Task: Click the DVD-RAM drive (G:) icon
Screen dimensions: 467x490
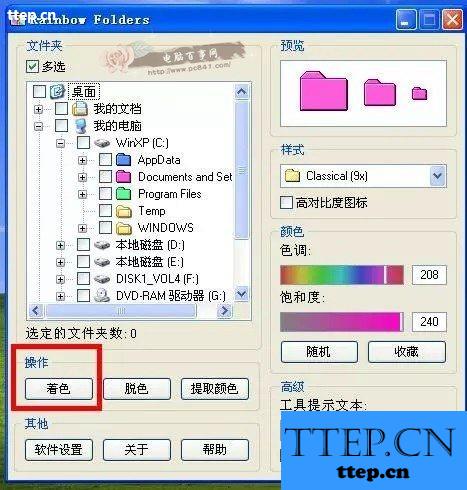Action: (102, 295)
